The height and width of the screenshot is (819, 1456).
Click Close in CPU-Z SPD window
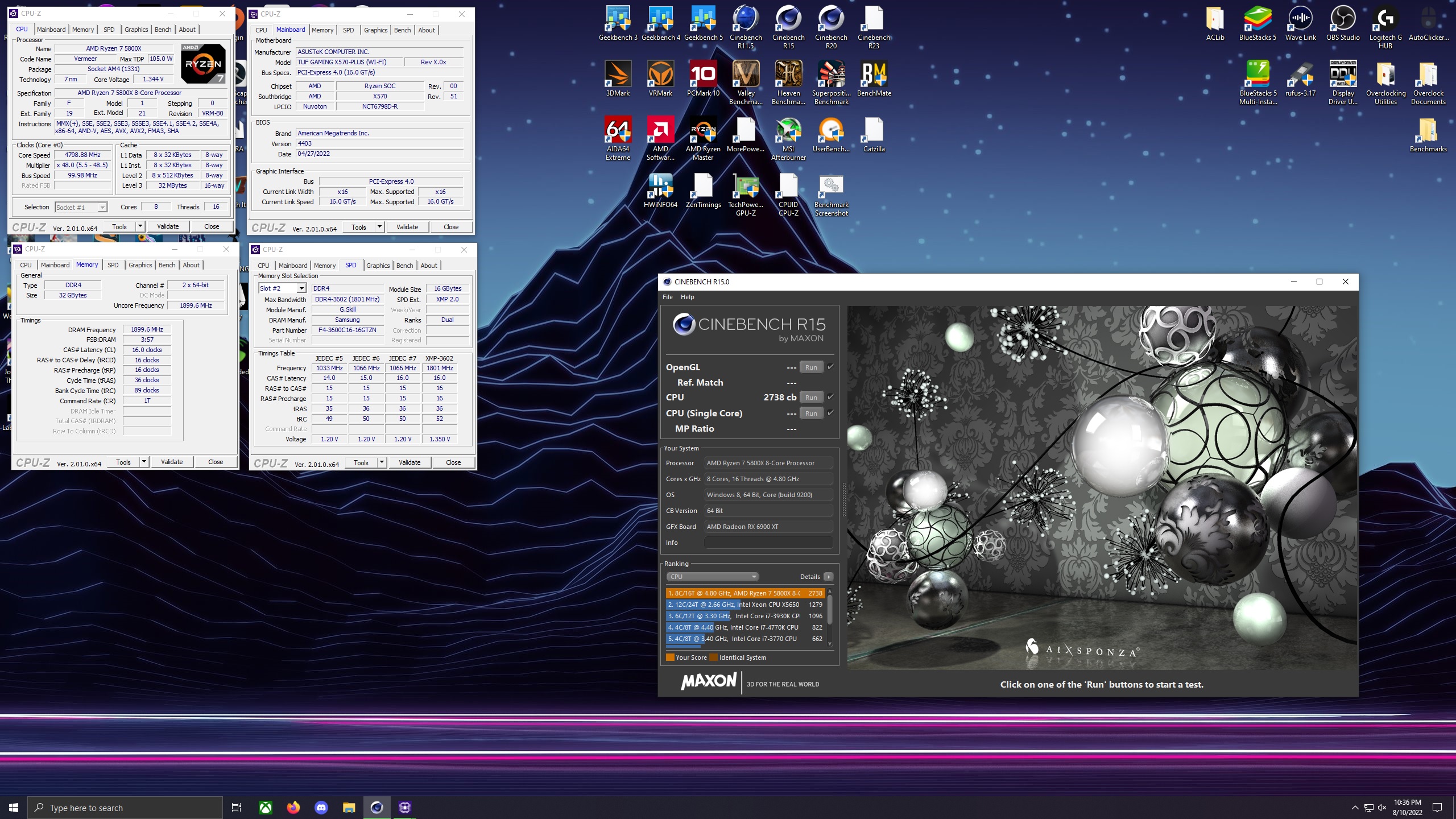pos(453,462)
